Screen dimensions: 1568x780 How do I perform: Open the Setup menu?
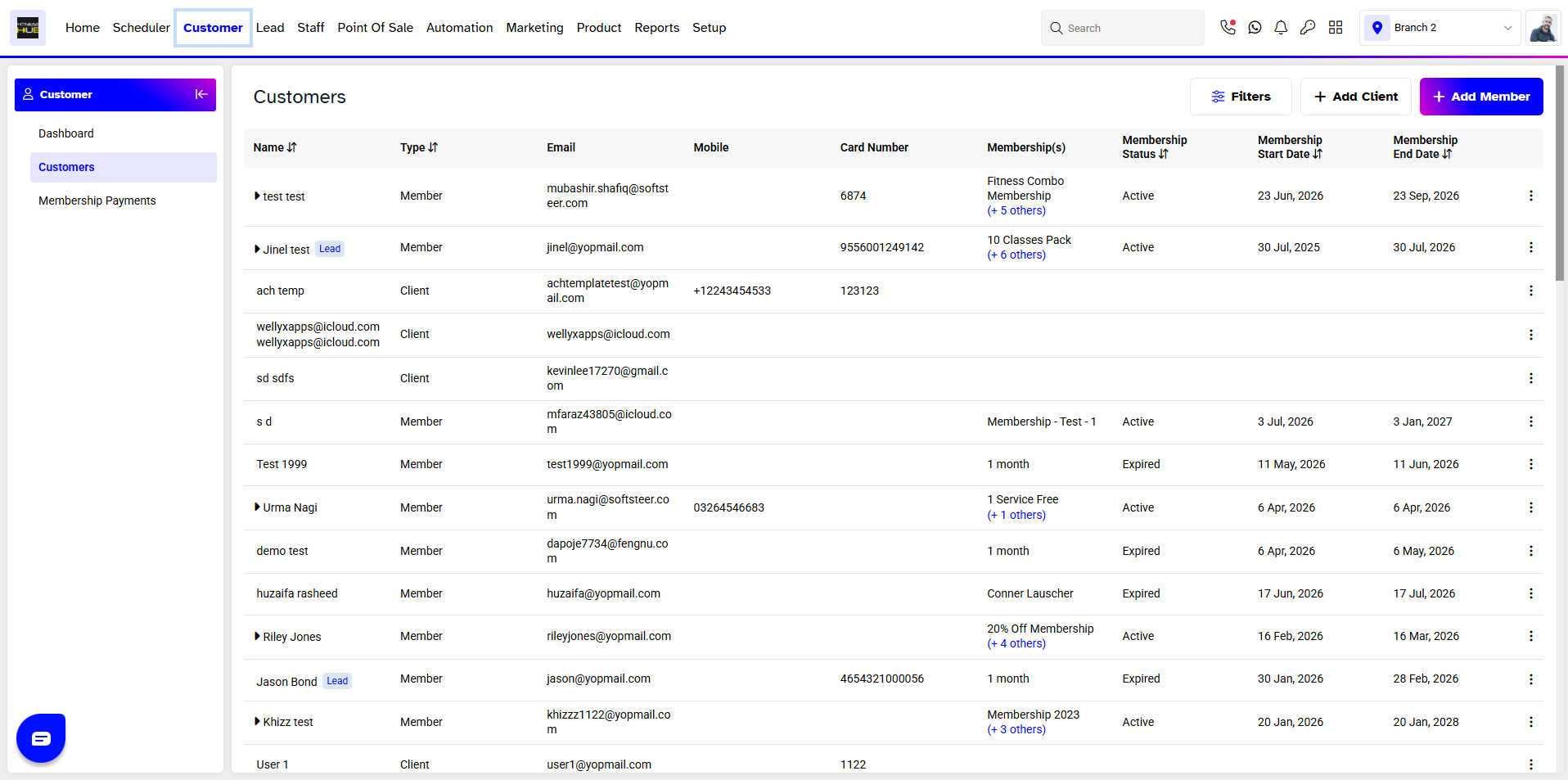pyautogui.click(x=710, y=28)
